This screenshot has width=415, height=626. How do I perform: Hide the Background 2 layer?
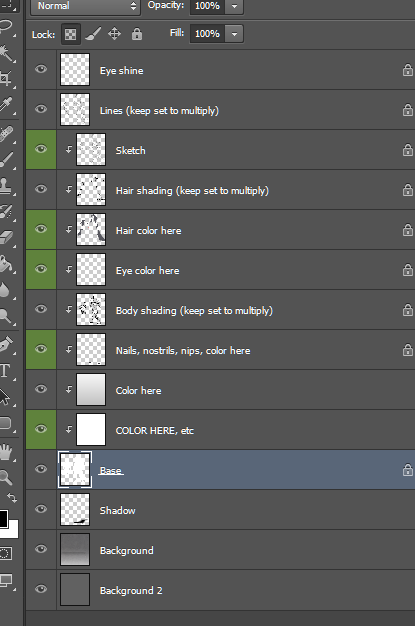click(x=41, y=589)
